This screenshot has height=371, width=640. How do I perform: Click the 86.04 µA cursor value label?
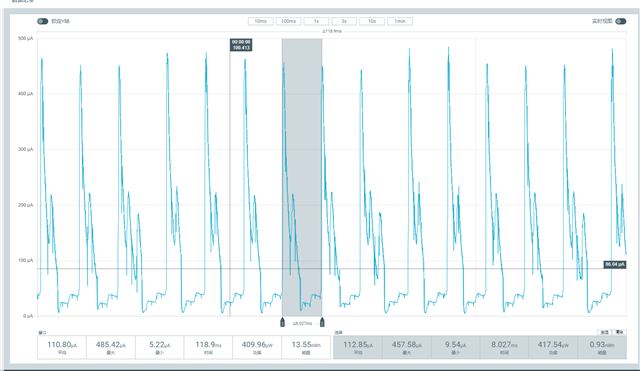(615, 264)
